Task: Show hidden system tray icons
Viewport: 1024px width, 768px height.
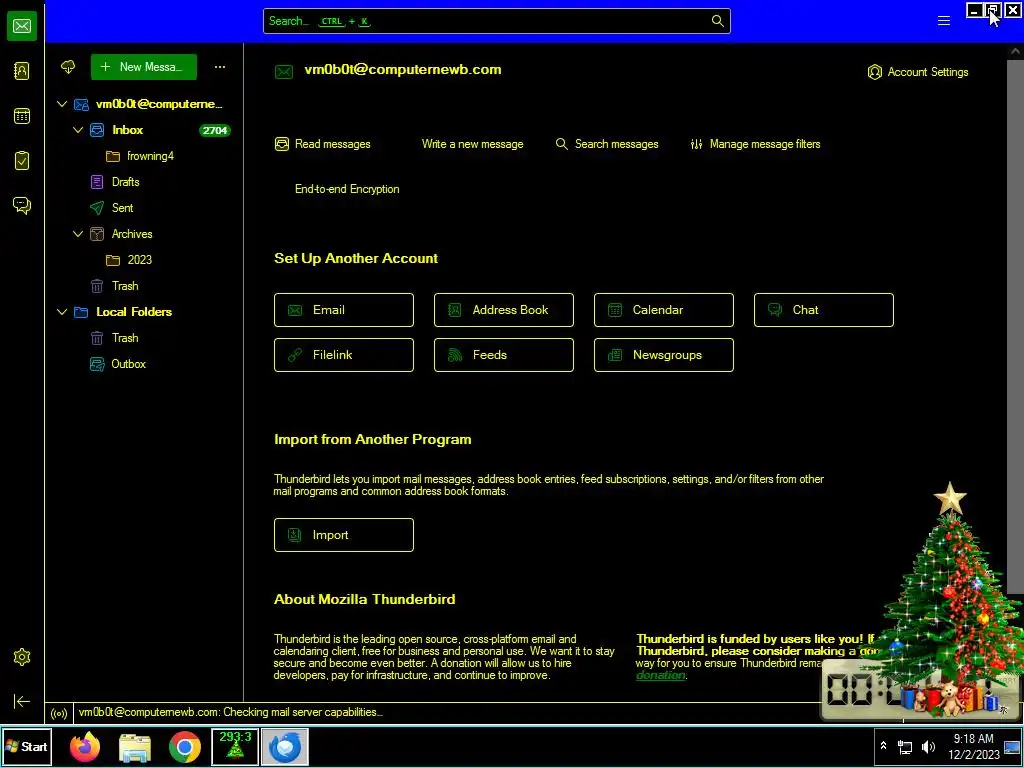Action: pyautogui.click(x=884, y=746)
